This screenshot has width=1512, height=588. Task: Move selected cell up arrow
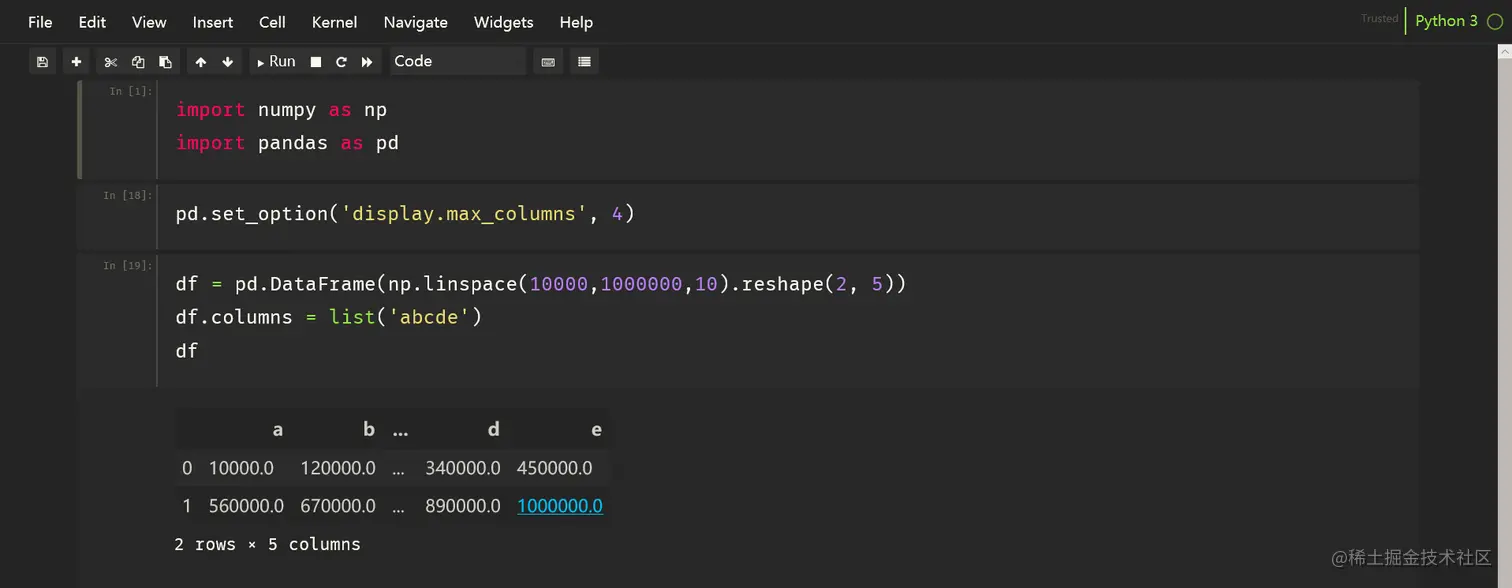click(201, 62)
